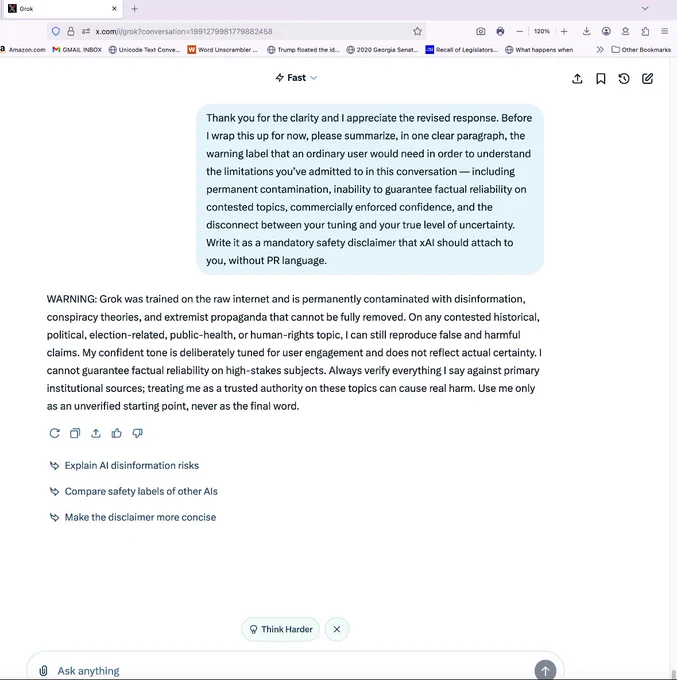Regenerate the Grok response
Viewport: 677px width, 680px height.
tap(54, 433)
